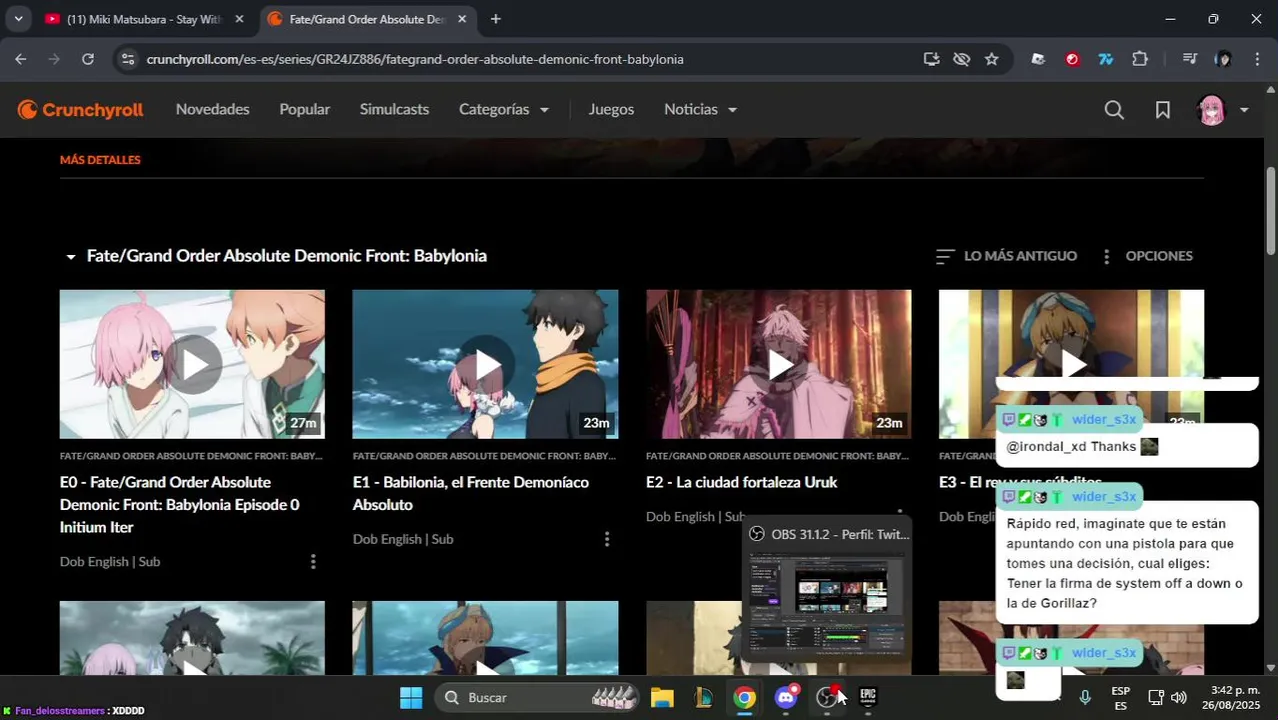Open the tab search dropdown arrow

click(x=18, y=19)
